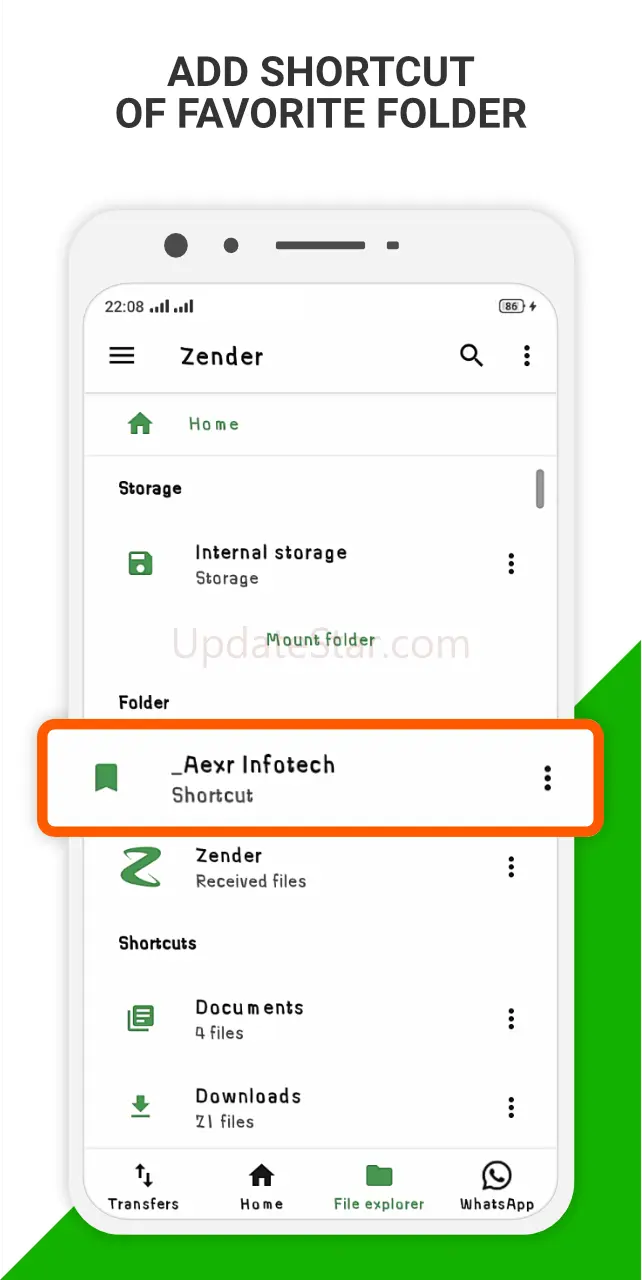This screenshot has width=642, height=1280.
Task: Open the top bar overflow menu
Action: pyautogui.click(x=527, y=355)
